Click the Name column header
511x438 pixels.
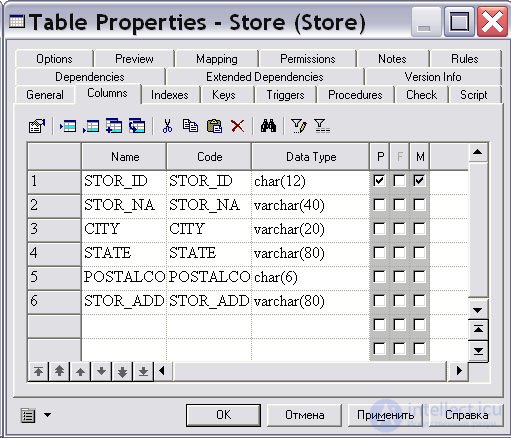124,157
